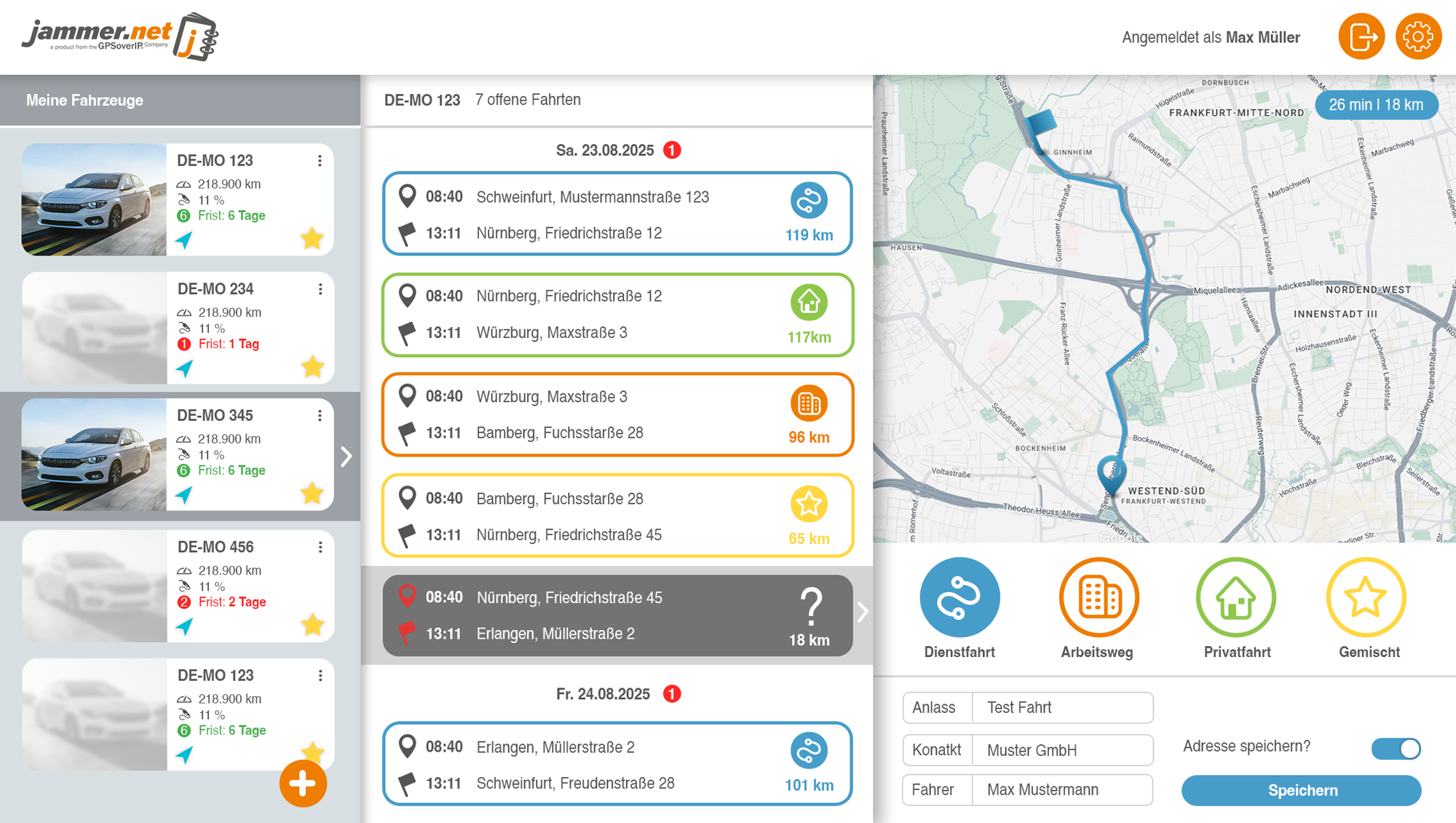This screenshot has width=1456, height=823.
Task: Click the orange add vehicle plus button
Action: coord(303,784)
